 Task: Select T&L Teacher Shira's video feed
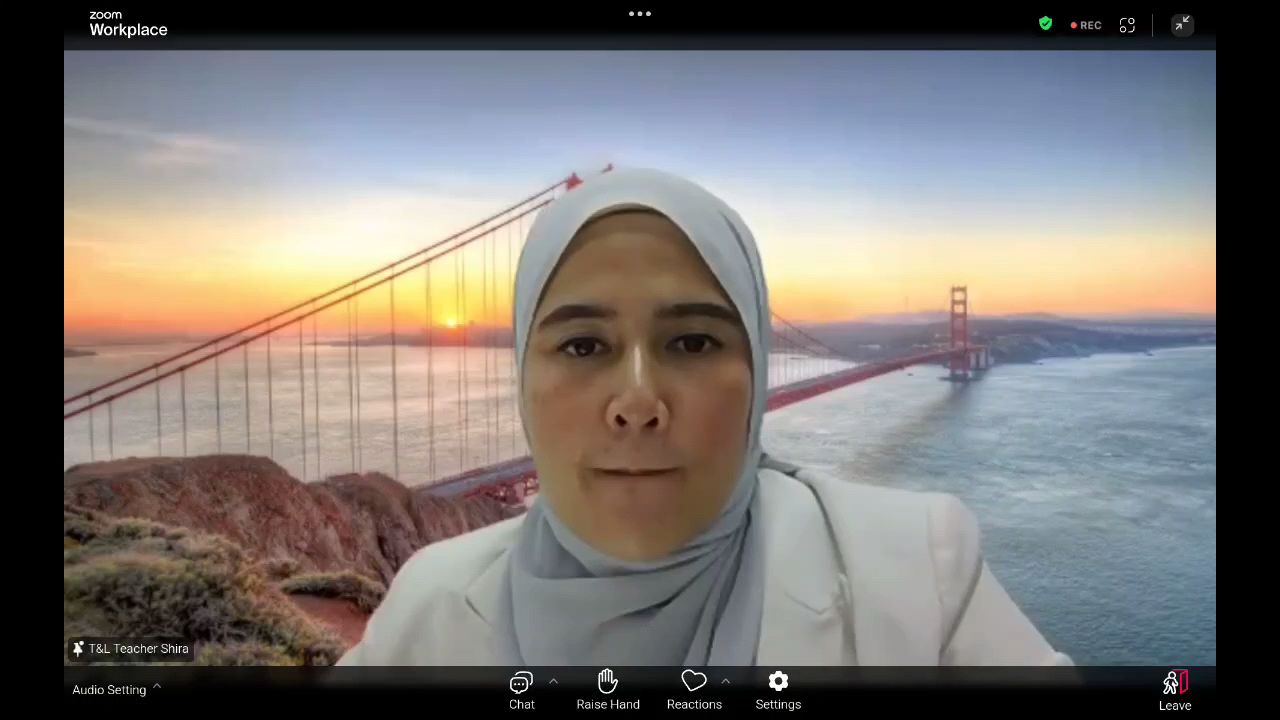pos(640,358)
